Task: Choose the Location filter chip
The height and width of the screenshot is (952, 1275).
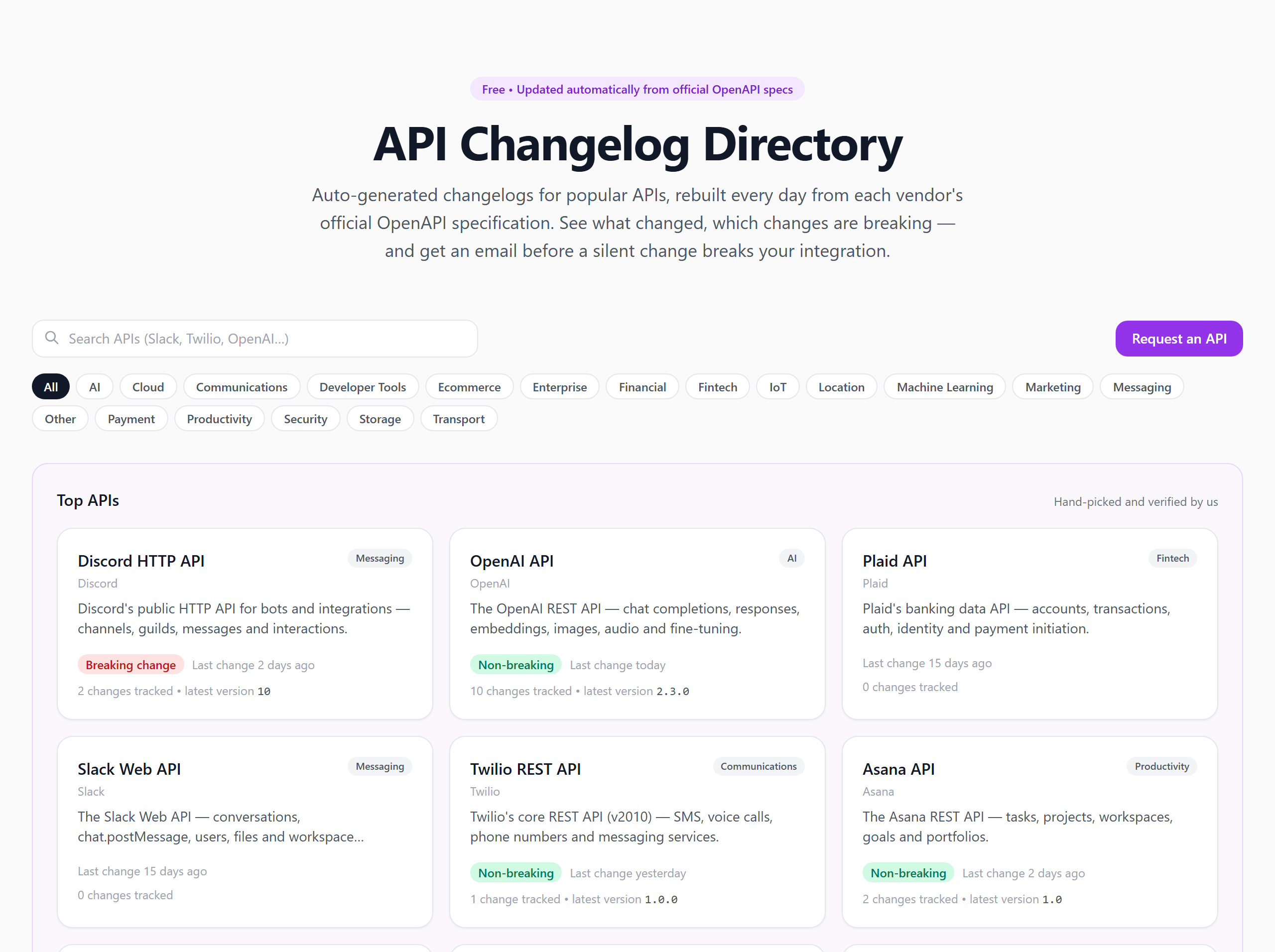Action: coord(842,387)
